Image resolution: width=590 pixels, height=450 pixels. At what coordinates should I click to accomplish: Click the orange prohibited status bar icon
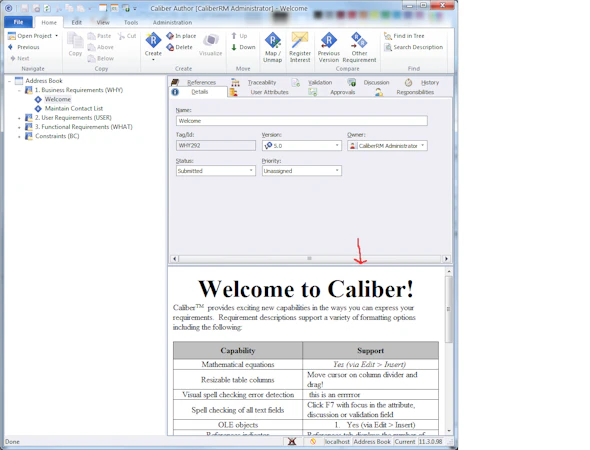[313, 442]
